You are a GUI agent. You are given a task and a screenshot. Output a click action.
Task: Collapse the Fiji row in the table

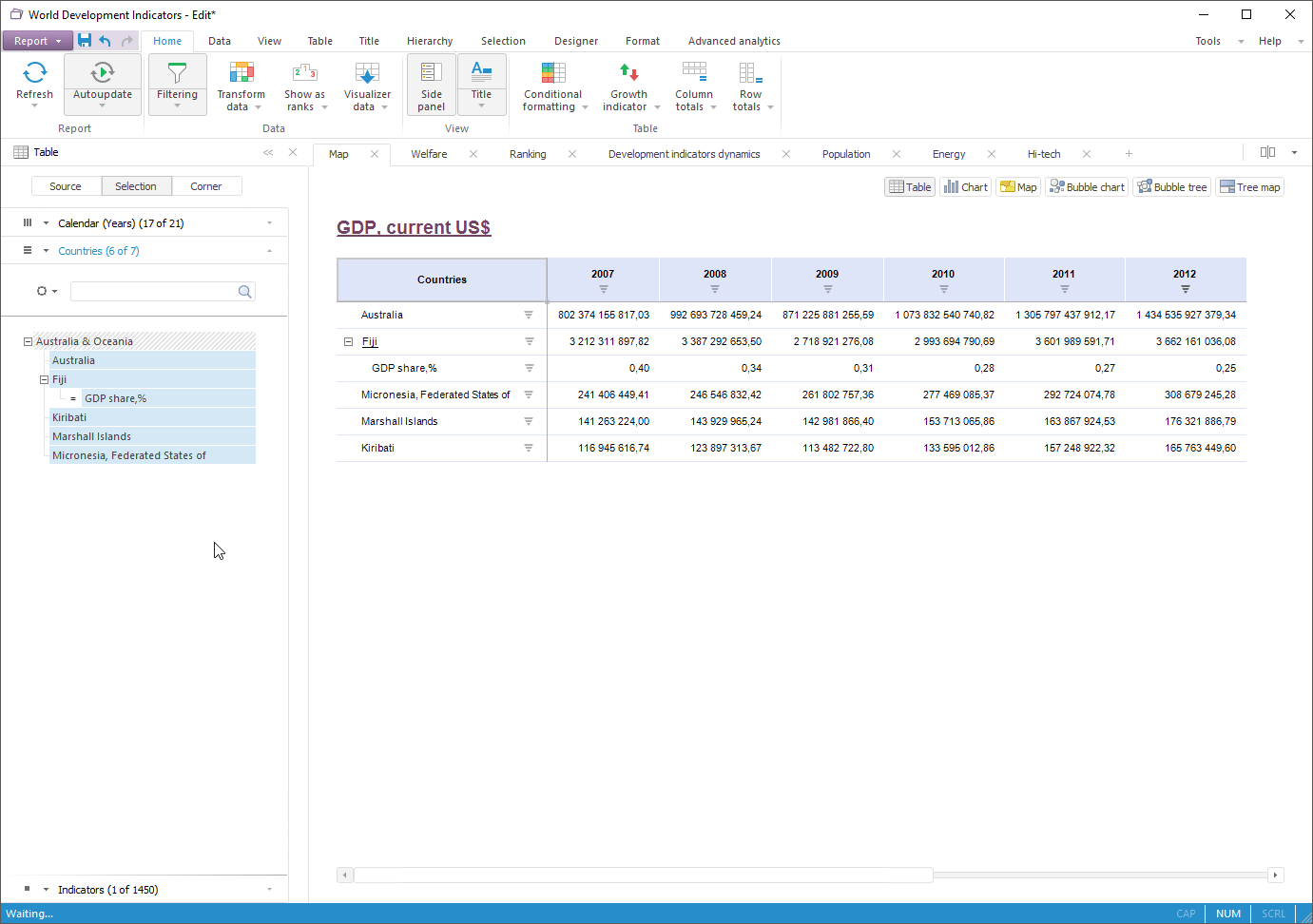348,341
